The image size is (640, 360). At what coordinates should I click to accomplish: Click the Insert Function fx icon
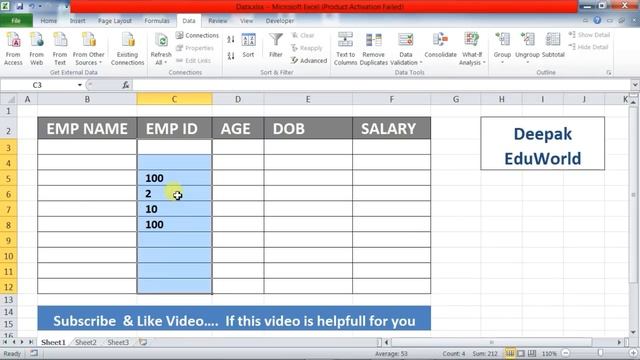point(126,85)
